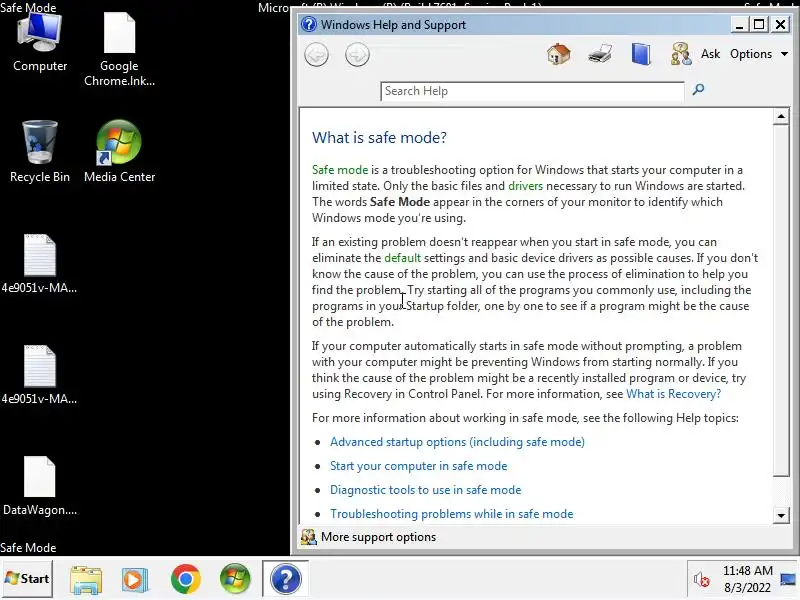800x600 pixels.
Task: Click the muted volume tray icon
Action: click(x=702, y=579)
